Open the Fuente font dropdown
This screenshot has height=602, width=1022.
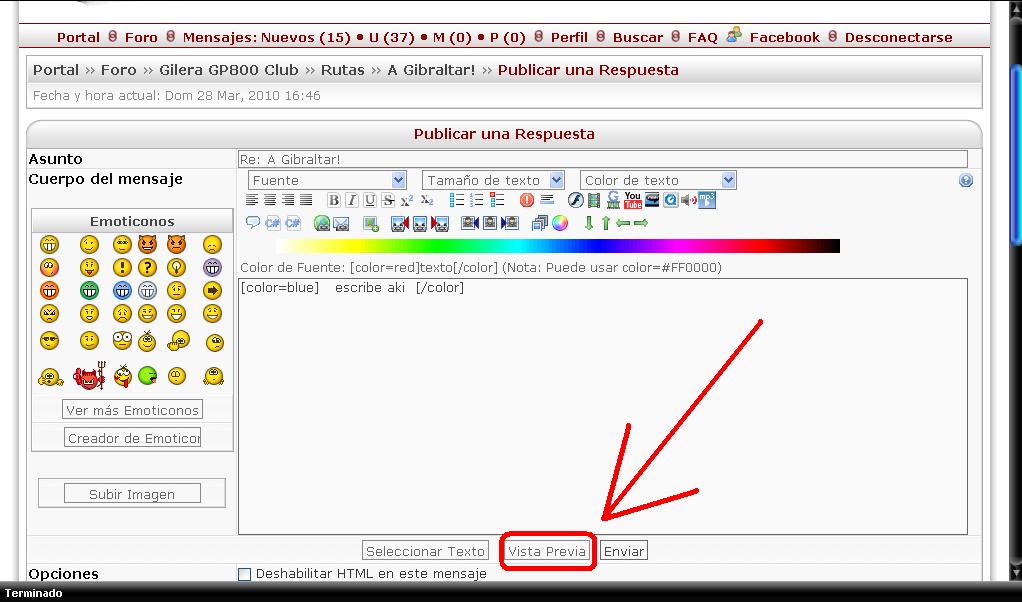(x=327, y=180)
